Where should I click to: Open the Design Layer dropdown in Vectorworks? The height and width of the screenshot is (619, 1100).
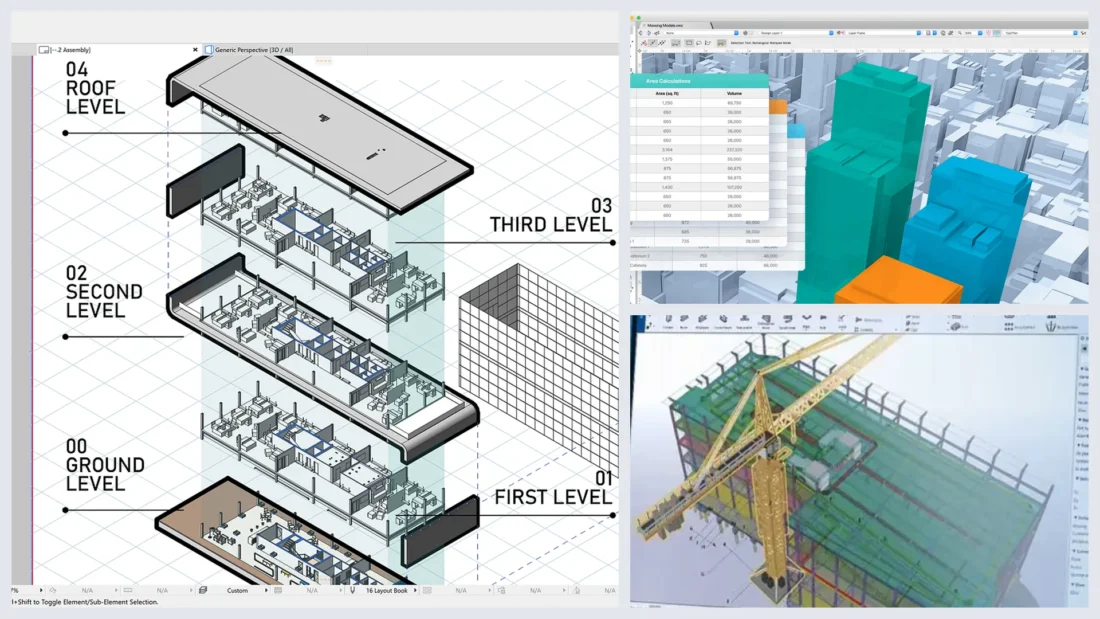click(796, 33)
